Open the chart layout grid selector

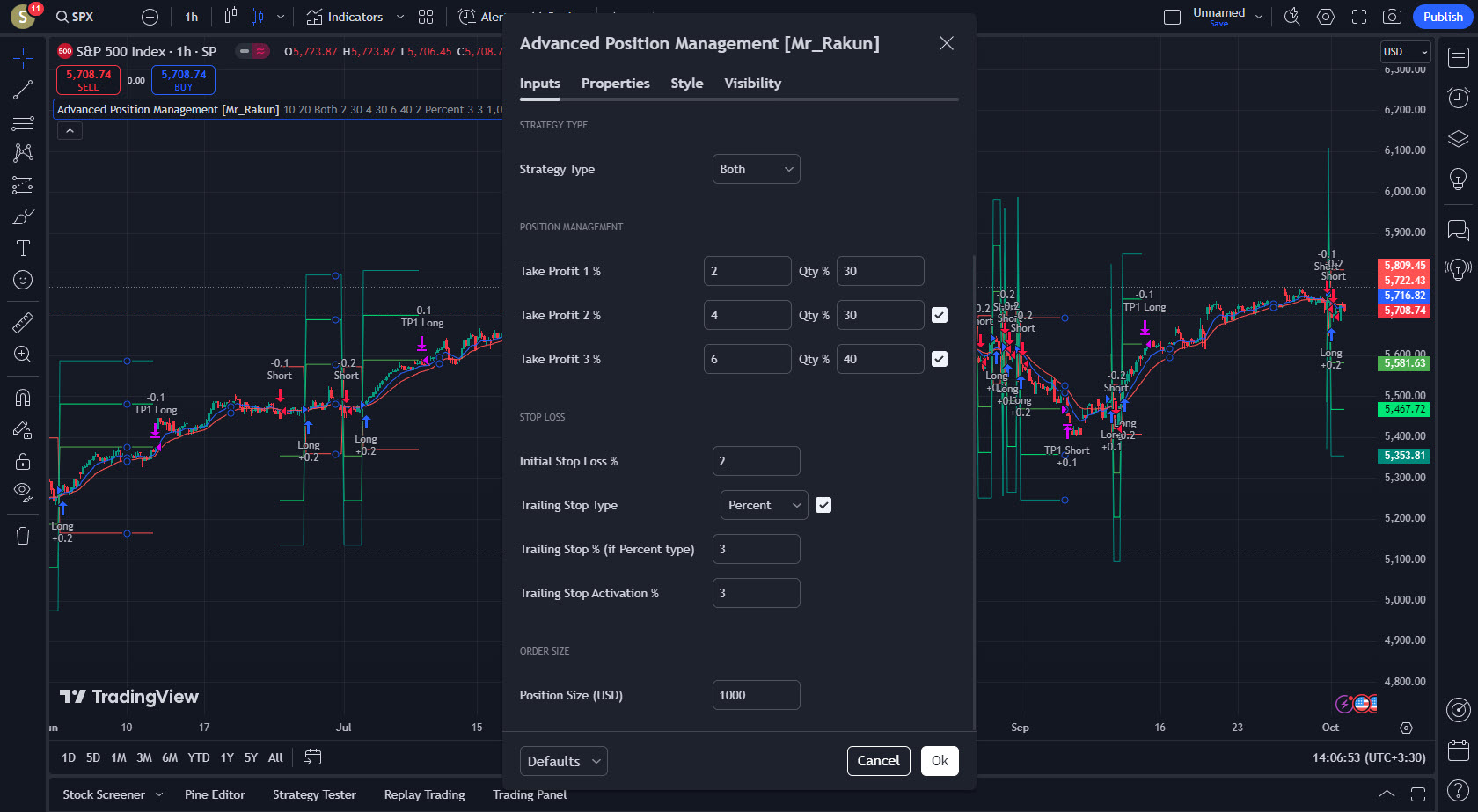(x=426, y=17)
